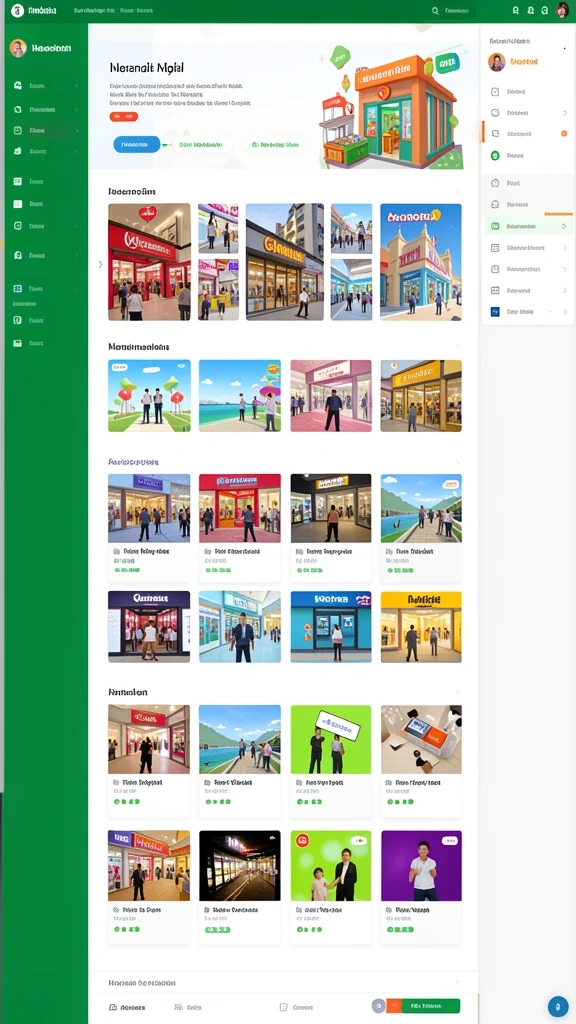Click the orange badge dot in the right panel

564,133
